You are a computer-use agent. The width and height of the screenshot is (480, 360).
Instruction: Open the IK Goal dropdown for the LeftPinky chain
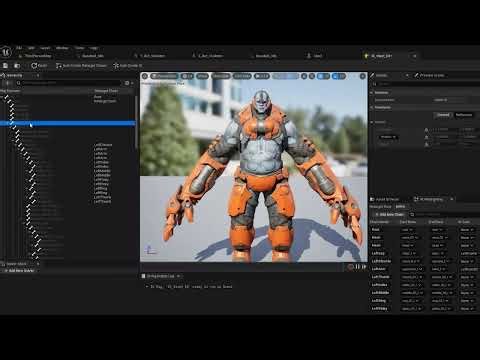tap(467, 309)
